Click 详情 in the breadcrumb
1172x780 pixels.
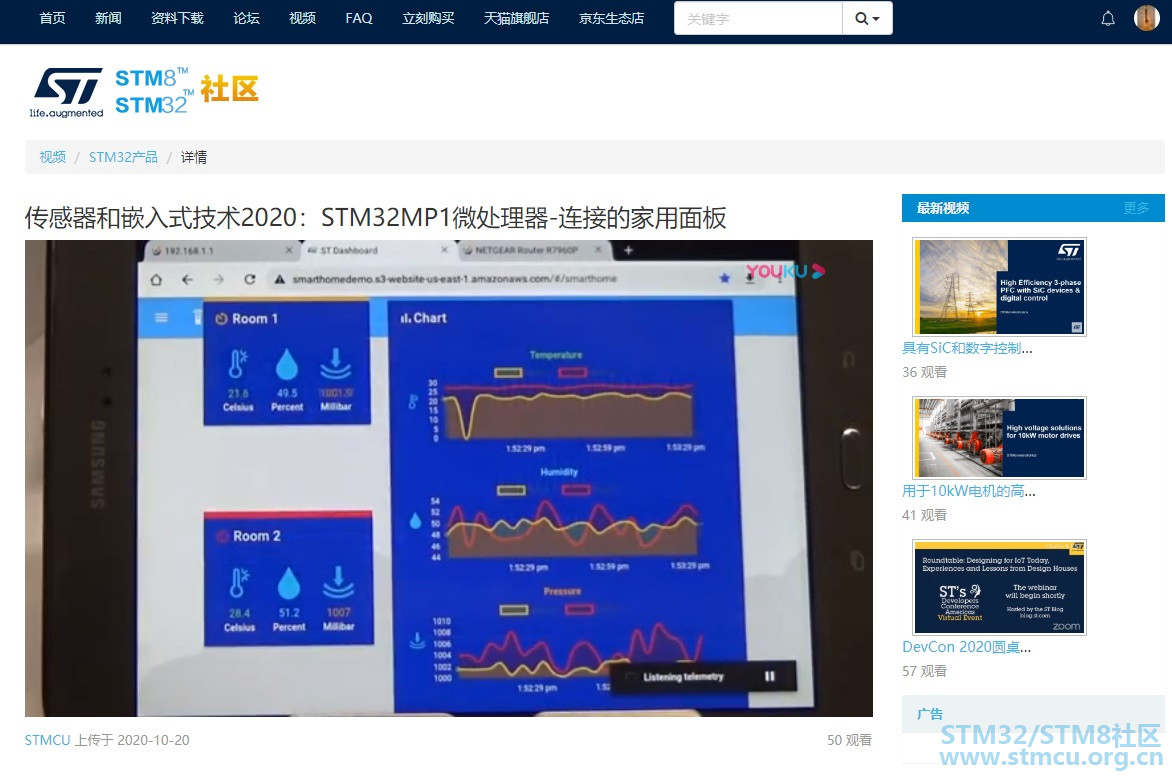tap(194, 157)
